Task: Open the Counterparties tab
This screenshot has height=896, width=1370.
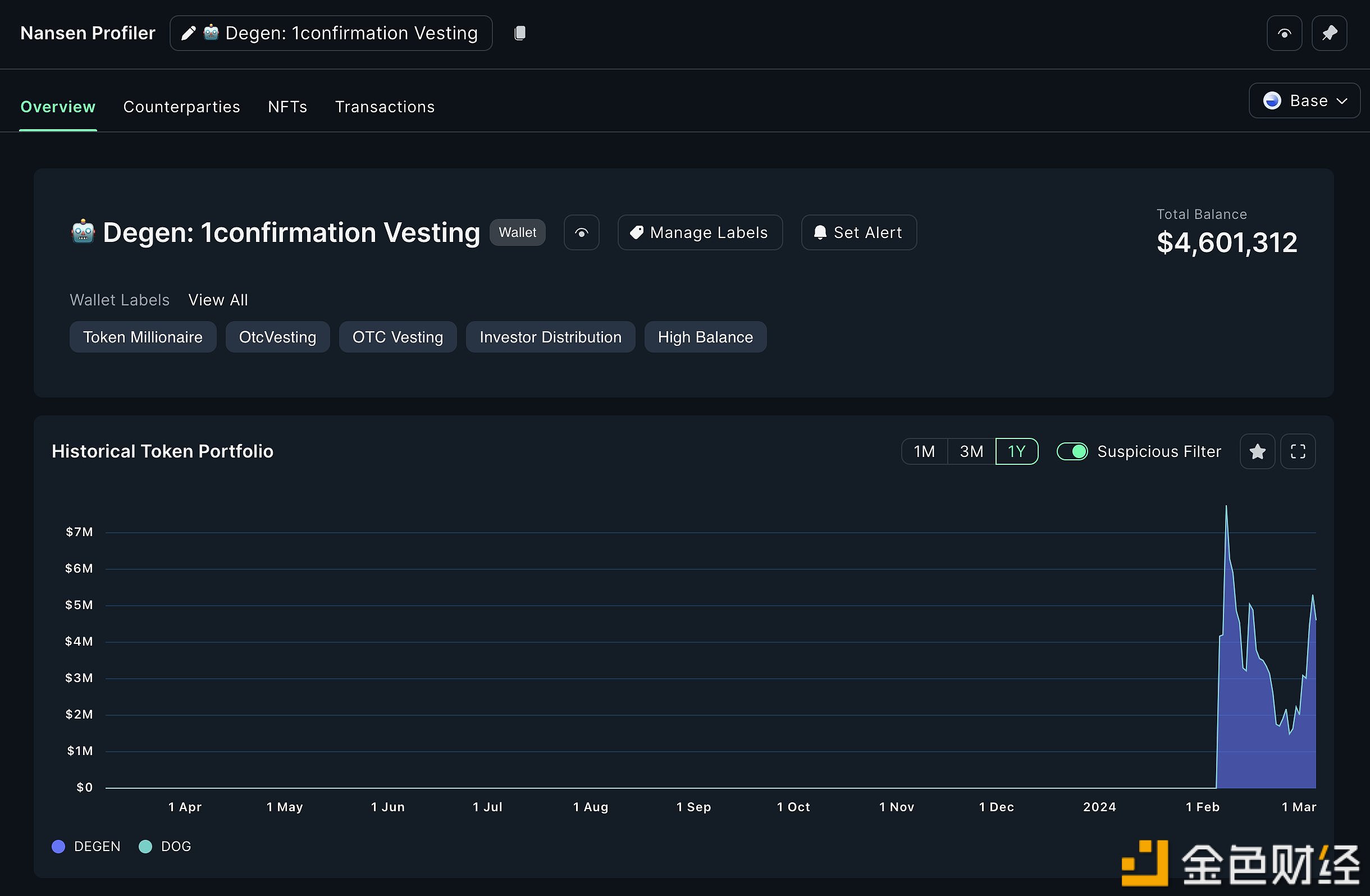Action: pos(181,107)
